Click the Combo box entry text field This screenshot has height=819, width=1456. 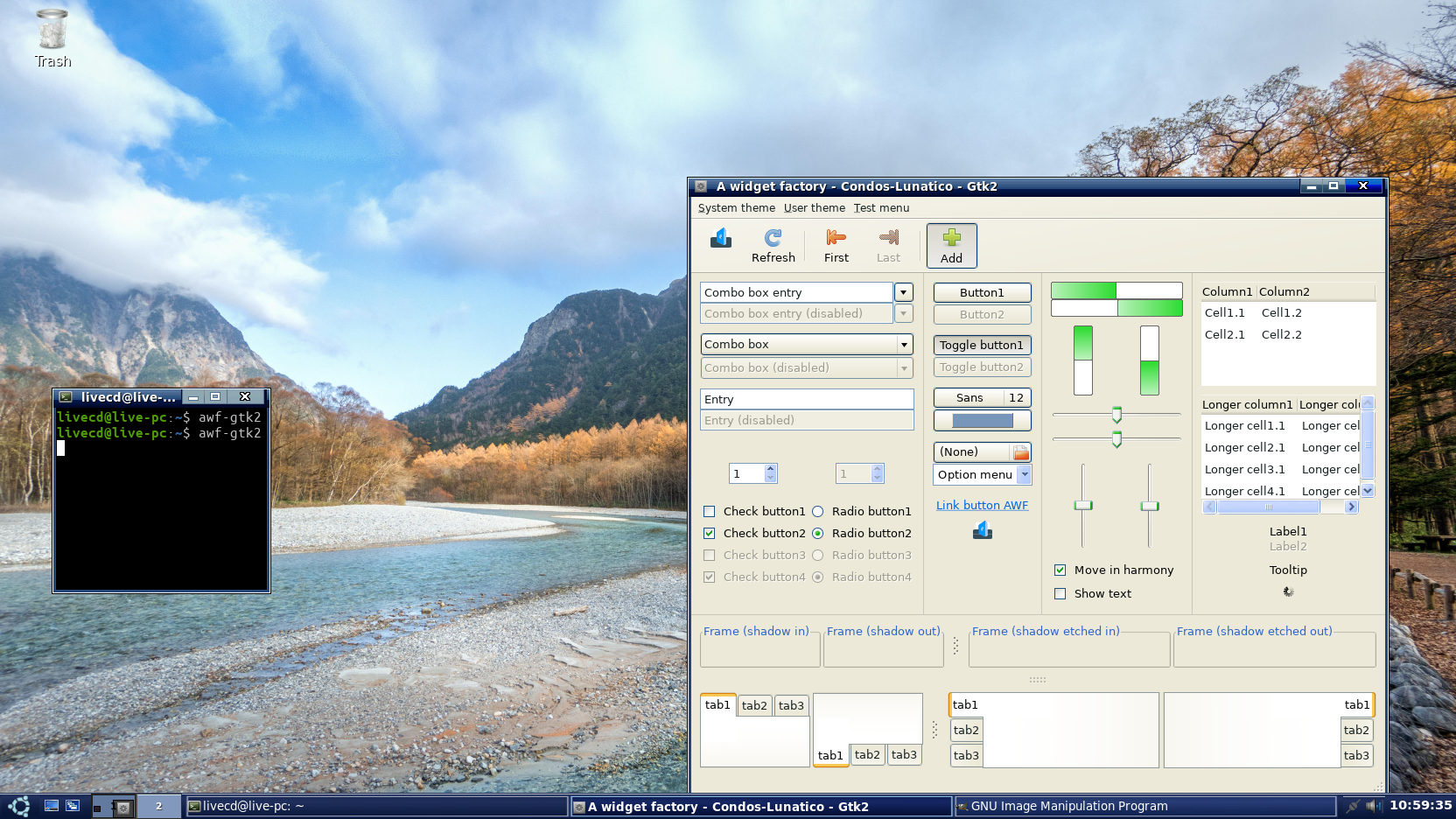[x=796, y=292]
